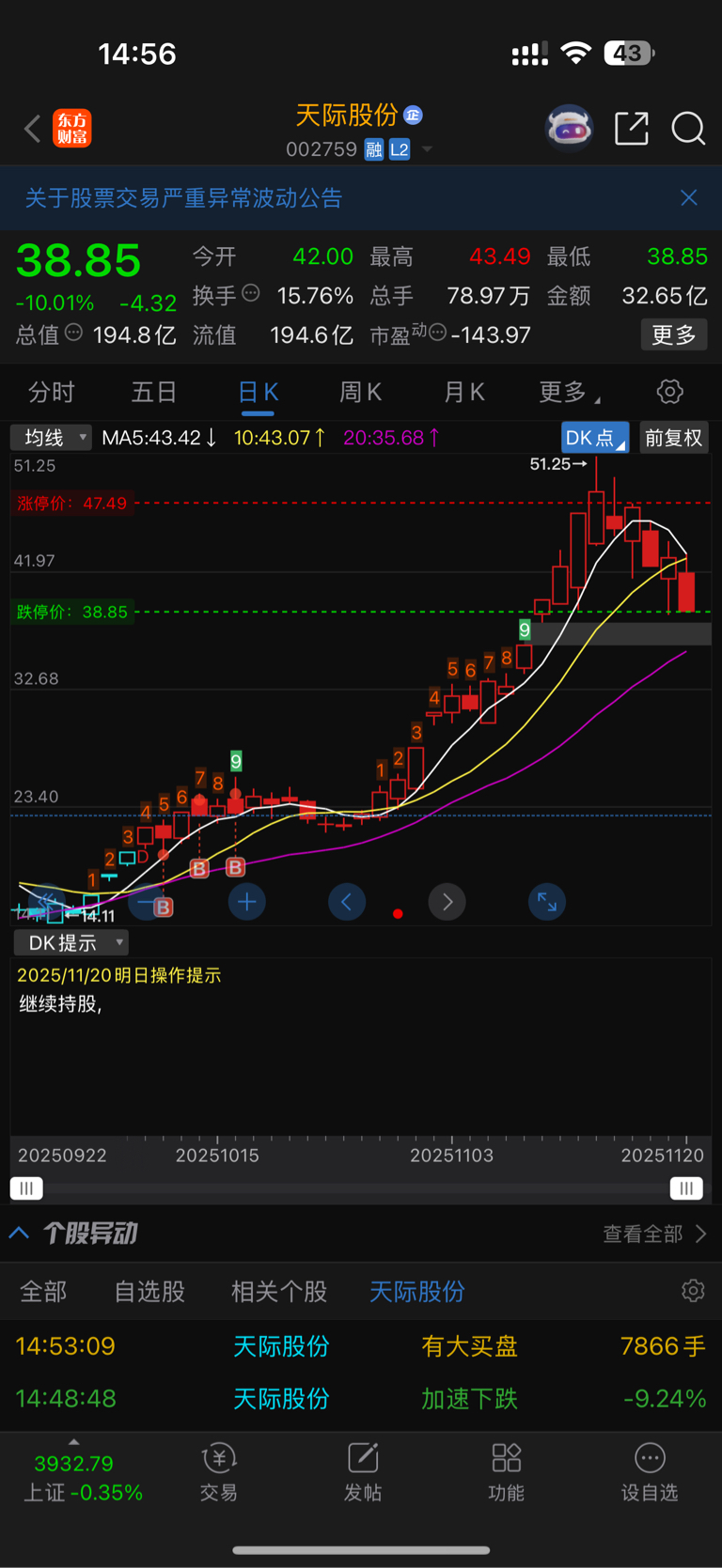Tap the MA5:43.42 value
Screen dimensions: 722x1568
click(160, 438)
